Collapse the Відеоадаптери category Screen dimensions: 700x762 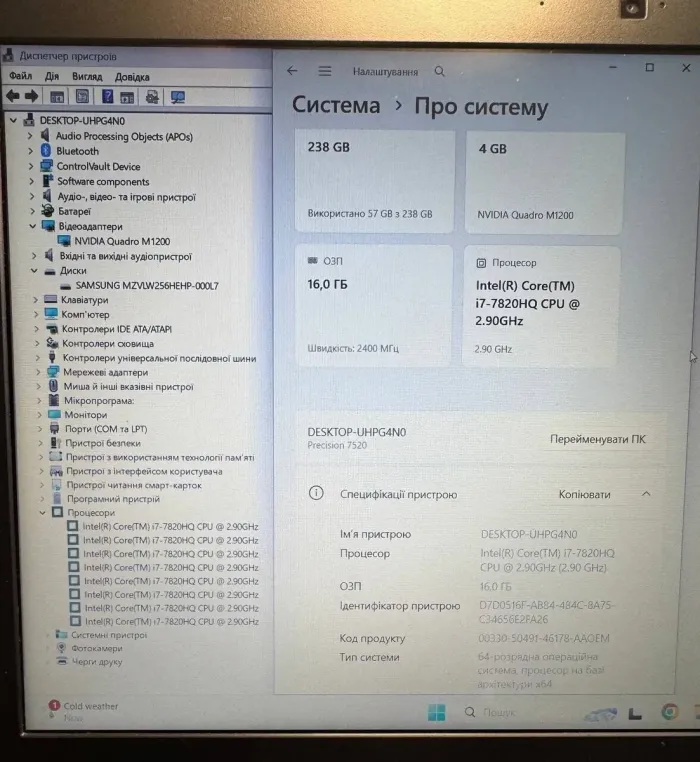point(33,226)
